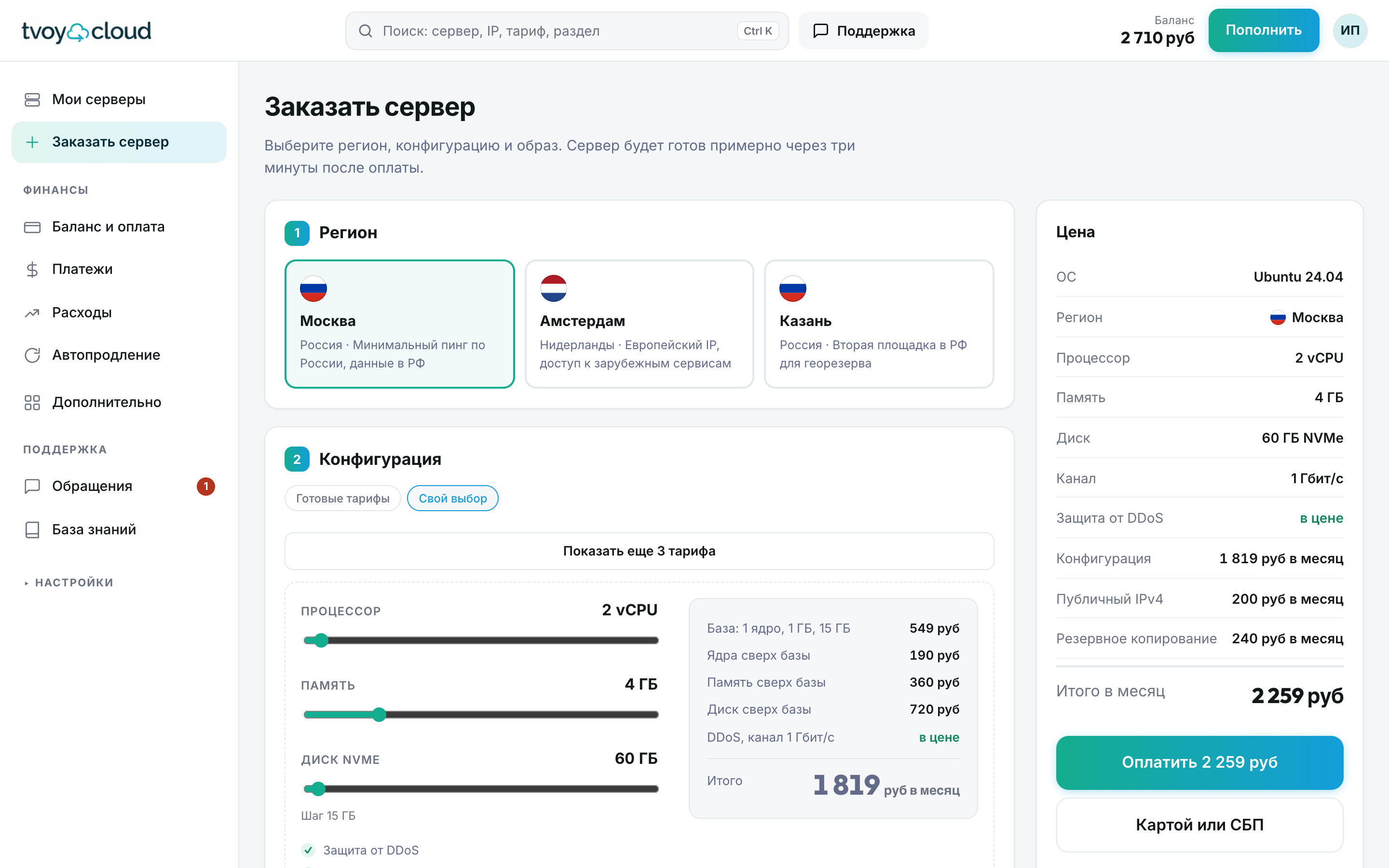This screenshot has height=868, width=1389.
Task: Expand Показать еще 3 тарифа
Action: click(x=639, y=551)
